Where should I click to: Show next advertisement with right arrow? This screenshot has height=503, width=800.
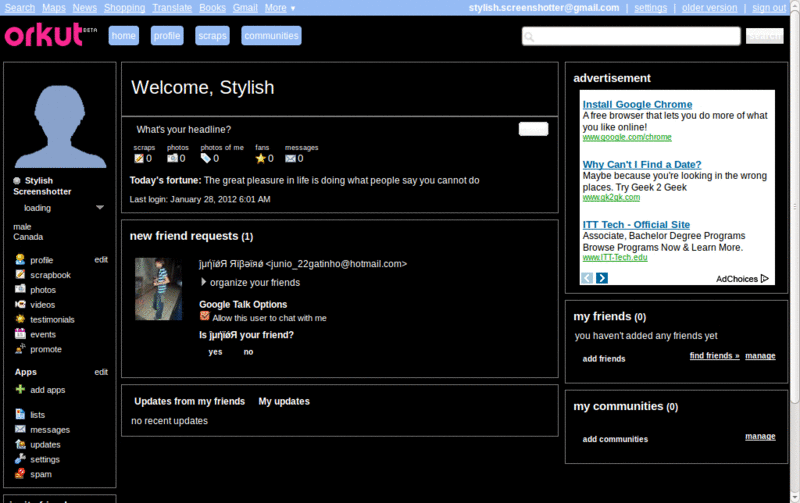(602, 278)
